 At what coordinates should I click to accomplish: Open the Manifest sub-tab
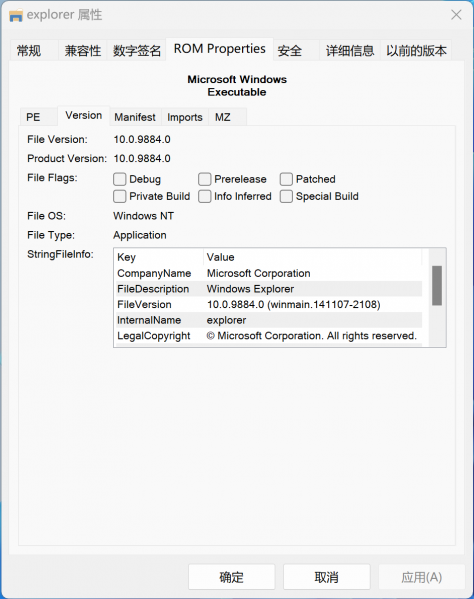135,117
